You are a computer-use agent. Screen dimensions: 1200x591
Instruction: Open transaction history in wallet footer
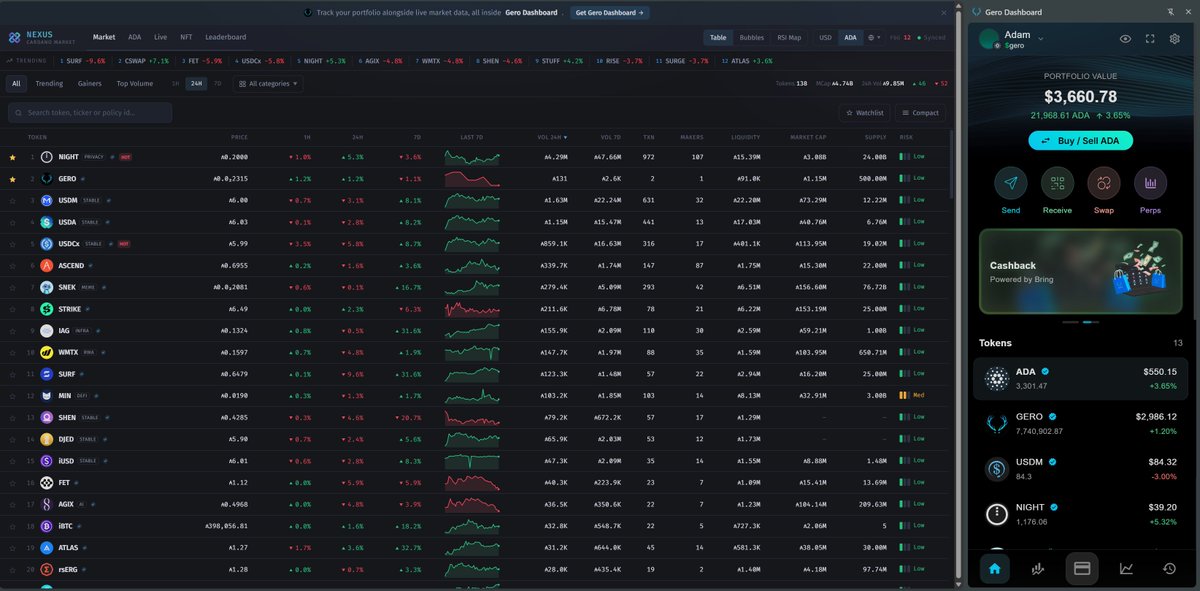1169,568
